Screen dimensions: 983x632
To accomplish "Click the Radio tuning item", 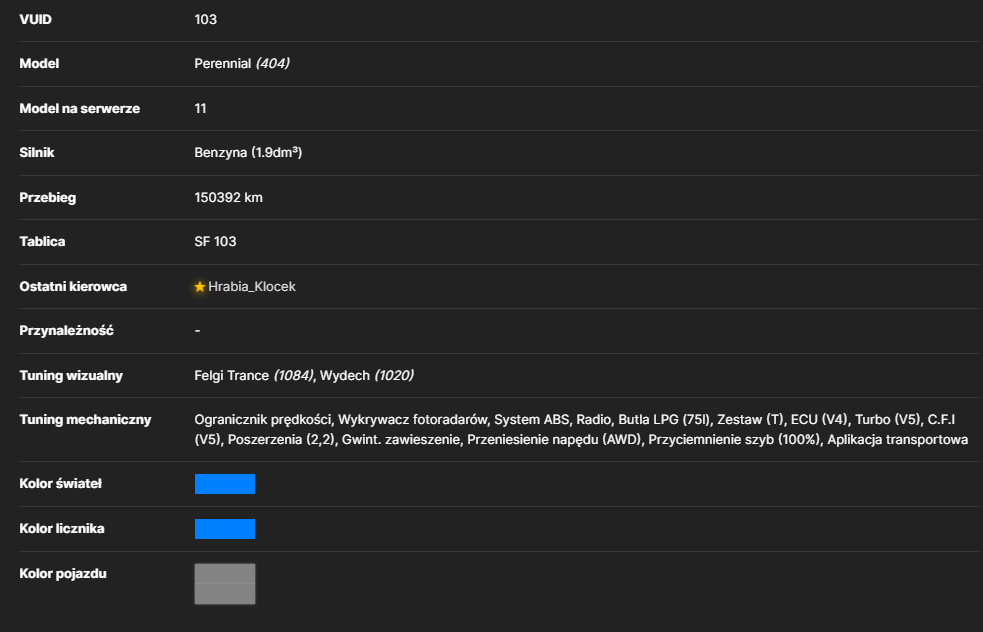I will (594, 419).
